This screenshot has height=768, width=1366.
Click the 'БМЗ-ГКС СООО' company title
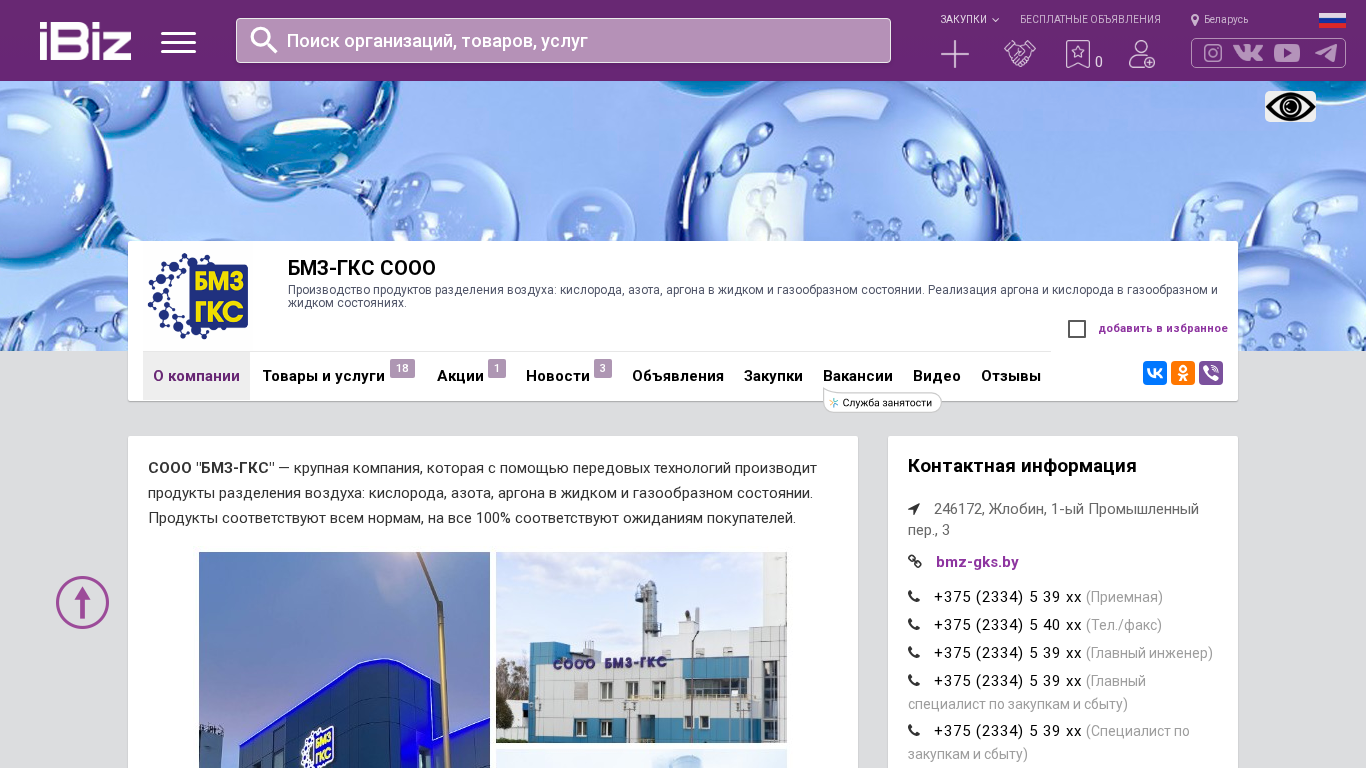coord(362,268)
